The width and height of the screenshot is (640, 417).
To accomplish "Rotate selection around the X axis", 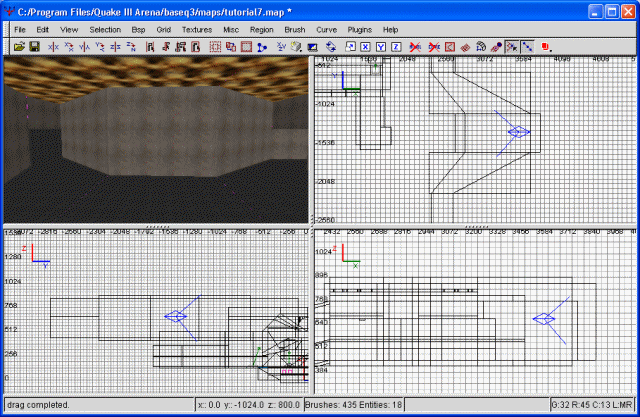I will click(69, 47).
